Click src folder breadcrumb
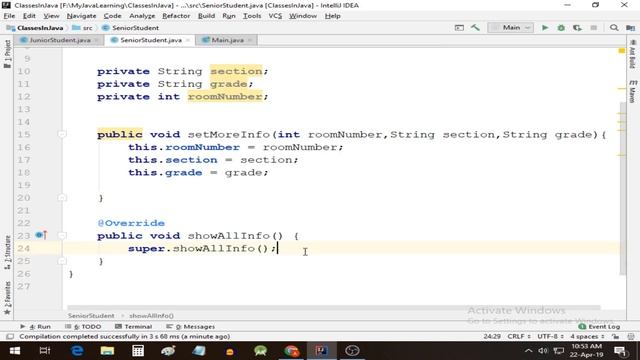 click(83, 28)
